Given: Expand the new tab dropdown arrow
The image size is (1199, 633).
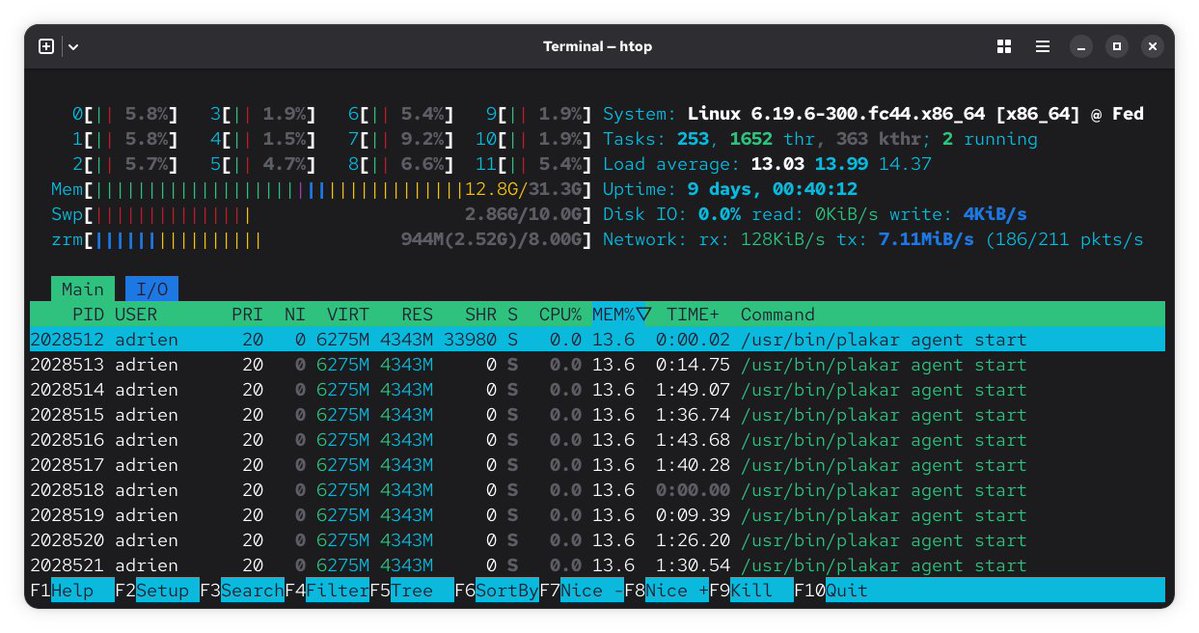Looking at the screenshot, I should [73, 47].
